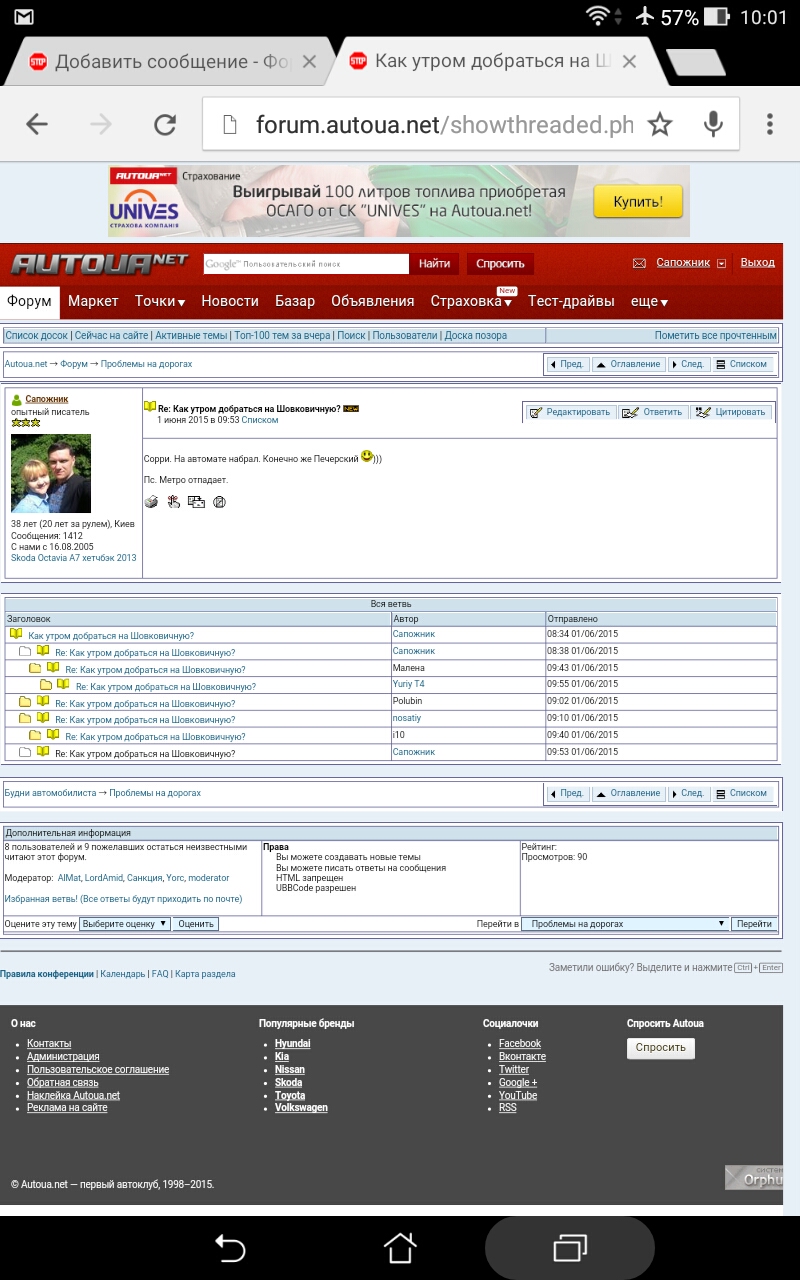
Task: Open the 'Новости' menu item
Action: click(230, 301)
